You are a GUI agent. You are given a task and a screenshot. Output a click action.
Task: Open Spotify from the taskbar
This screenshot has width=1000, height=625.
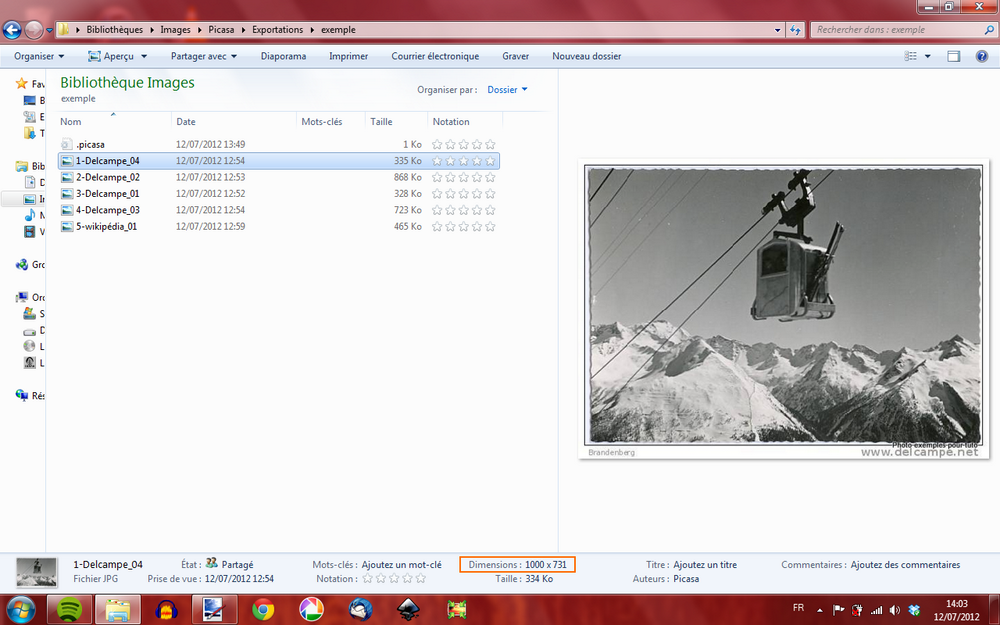click(70, 610)
